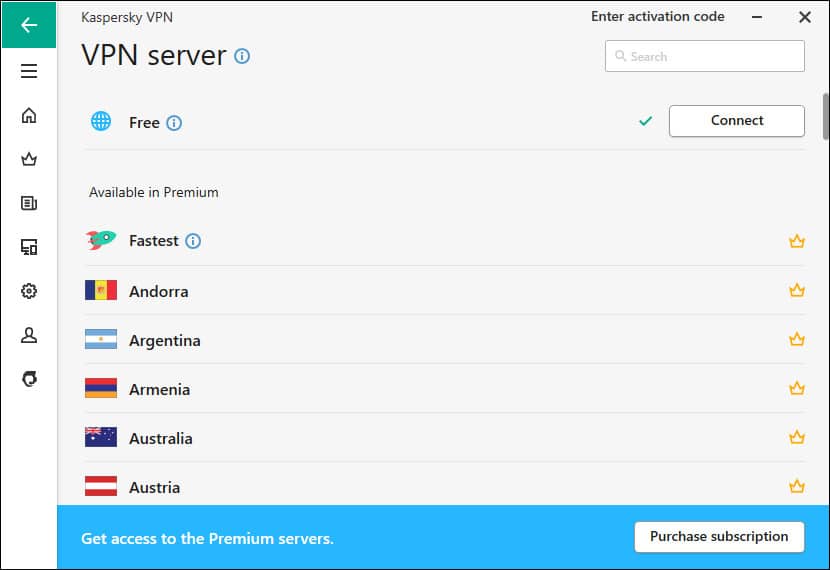Click the Austria flag icon
The height and width of the screenshot is (570, 830).
tap(101, 486)
